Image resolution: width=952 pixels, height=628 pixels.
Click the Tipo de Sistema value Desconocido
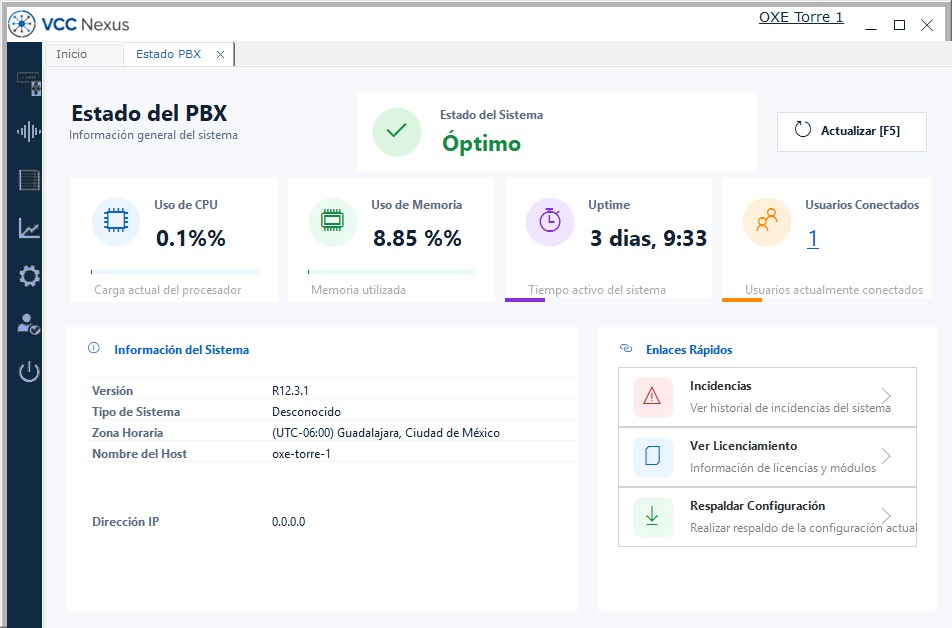pyautogui.click(x=306, y=412)
